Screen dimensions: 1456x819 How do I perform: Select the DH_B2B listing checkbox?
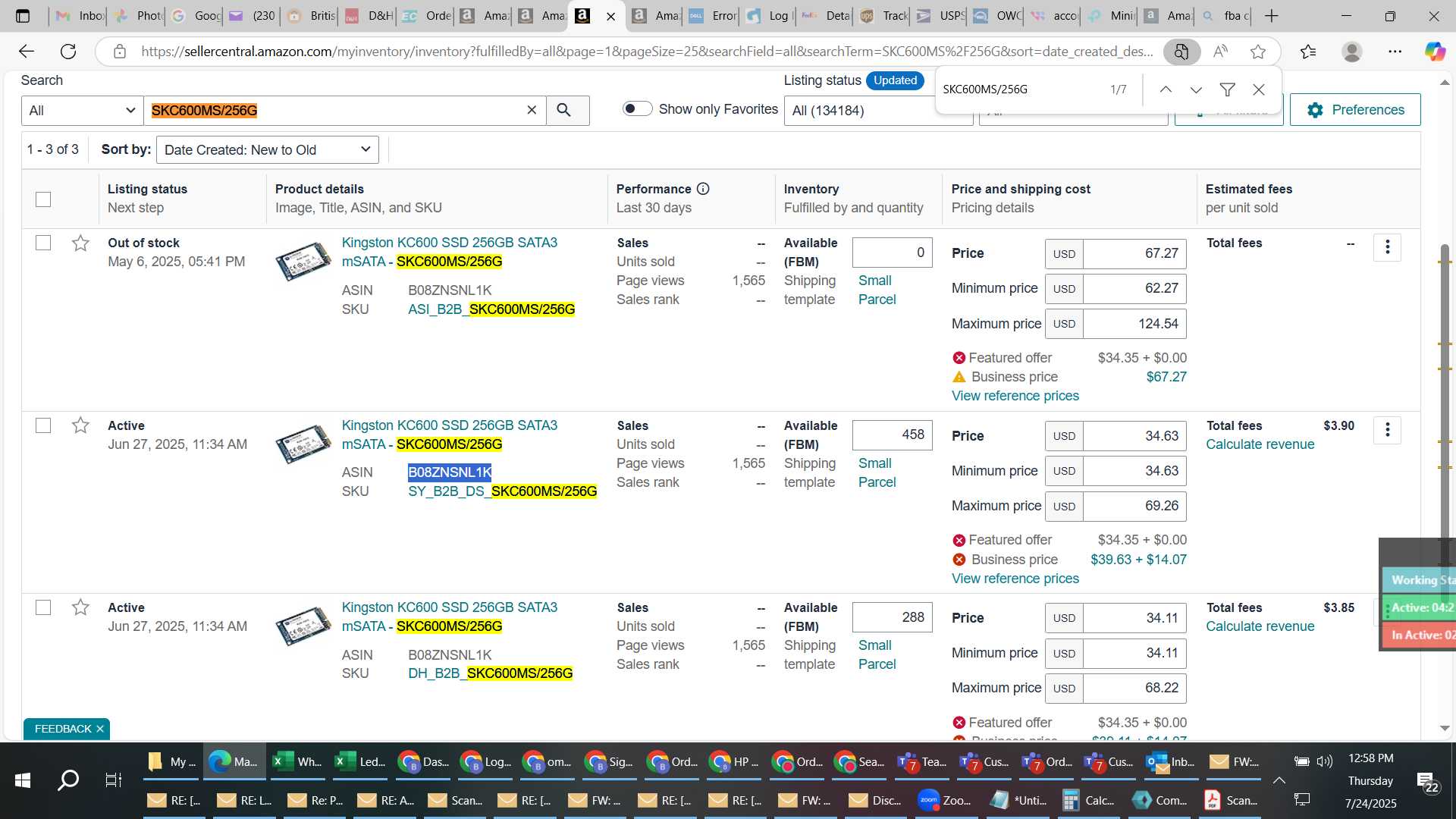point(43,608)
